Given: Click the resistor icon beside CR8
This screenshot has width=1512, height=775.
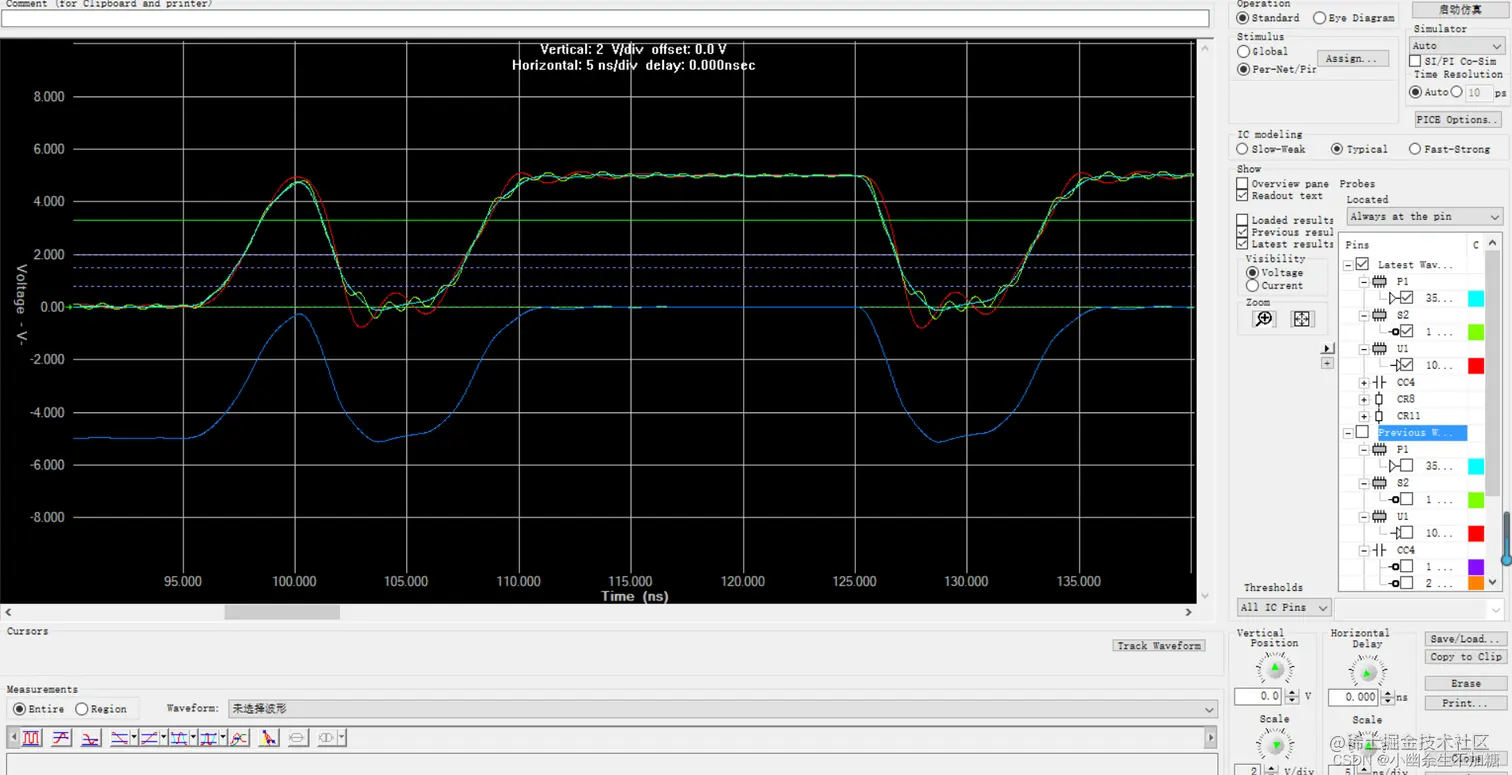Looking at the screenshot, I should 1380,399.
